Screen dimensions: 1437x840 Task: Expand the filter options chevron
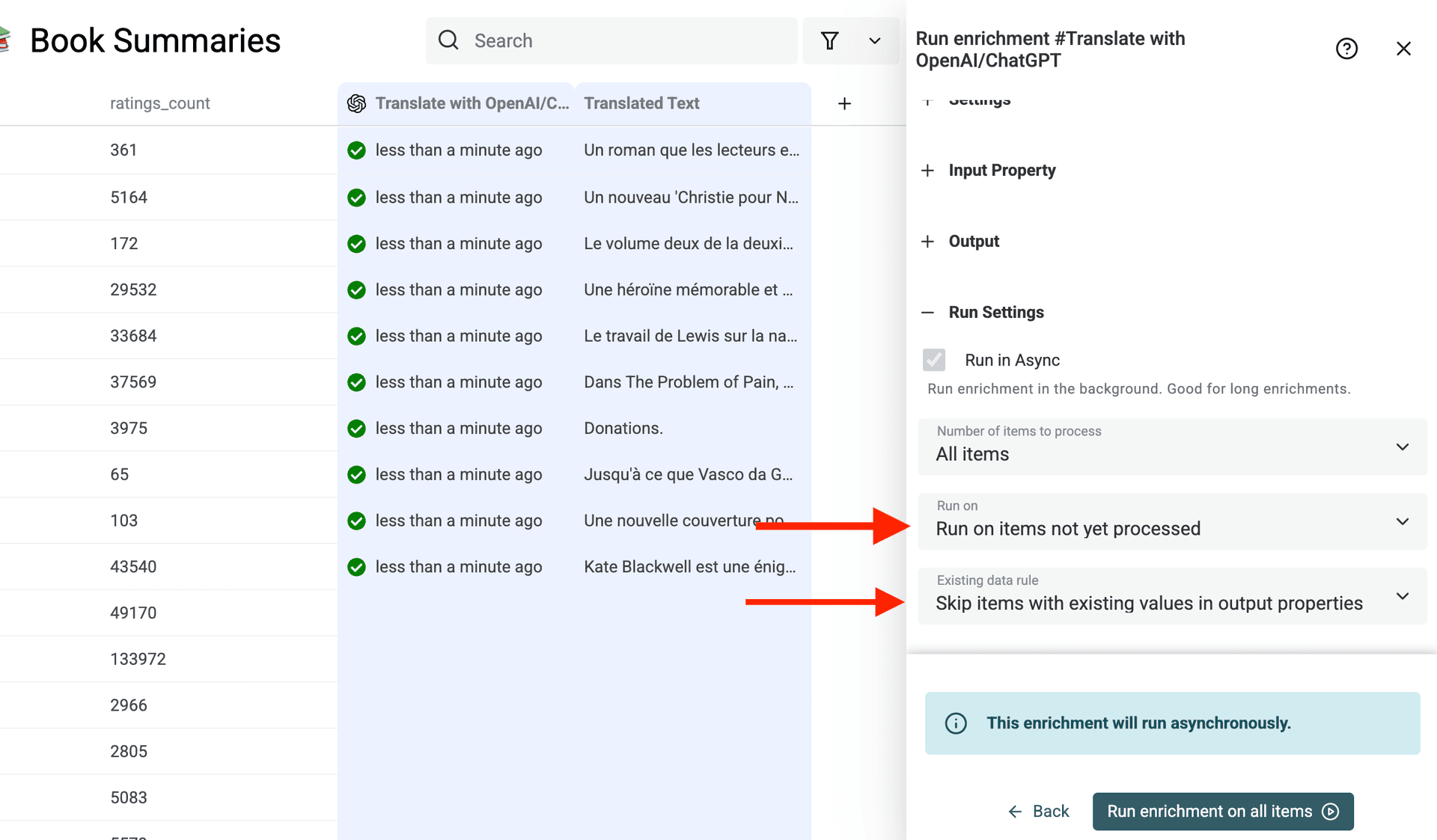point(874,40)
